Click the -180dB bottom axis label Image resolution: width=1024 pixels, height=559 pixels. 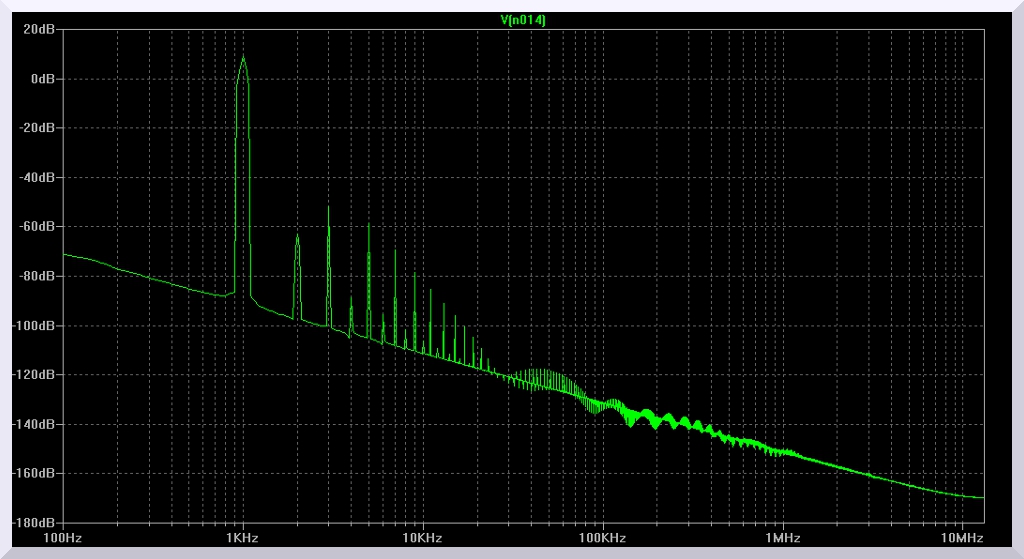[x=35, y=522]
